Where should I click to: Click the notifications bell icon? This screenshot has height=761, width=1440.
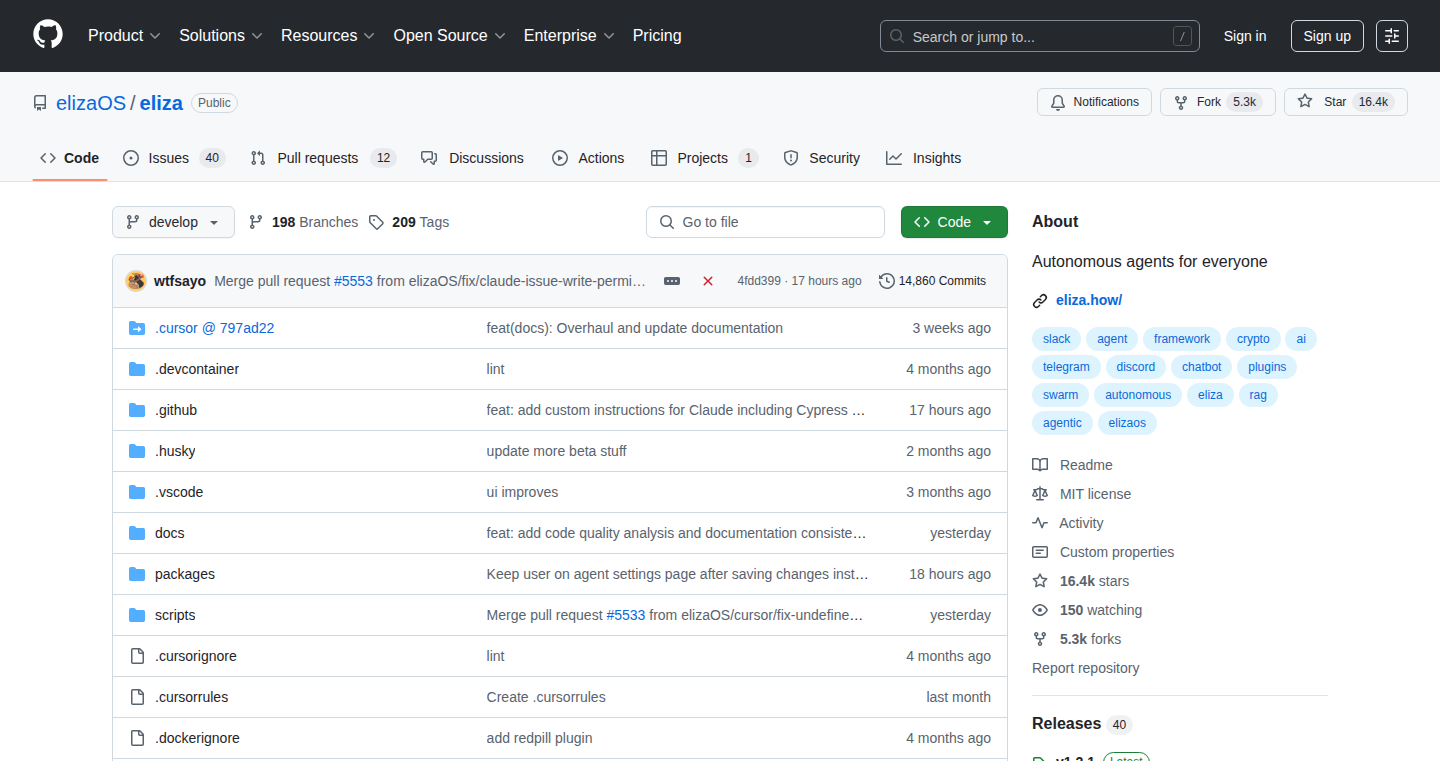pyautogui.click(x=1058, y=102)
